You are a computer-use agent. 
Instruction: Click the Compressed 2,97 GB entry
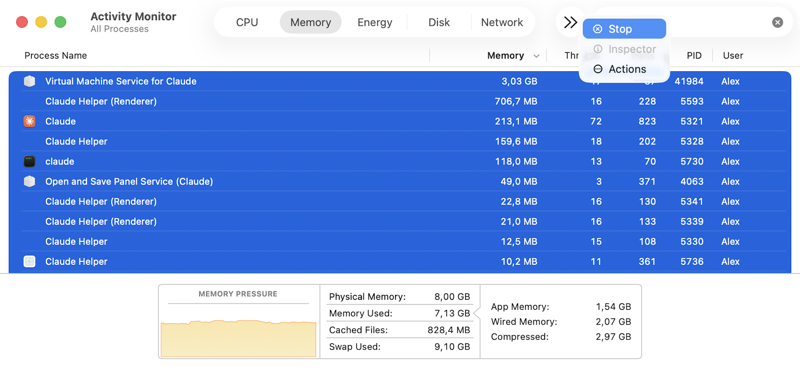tap(561, 337)
